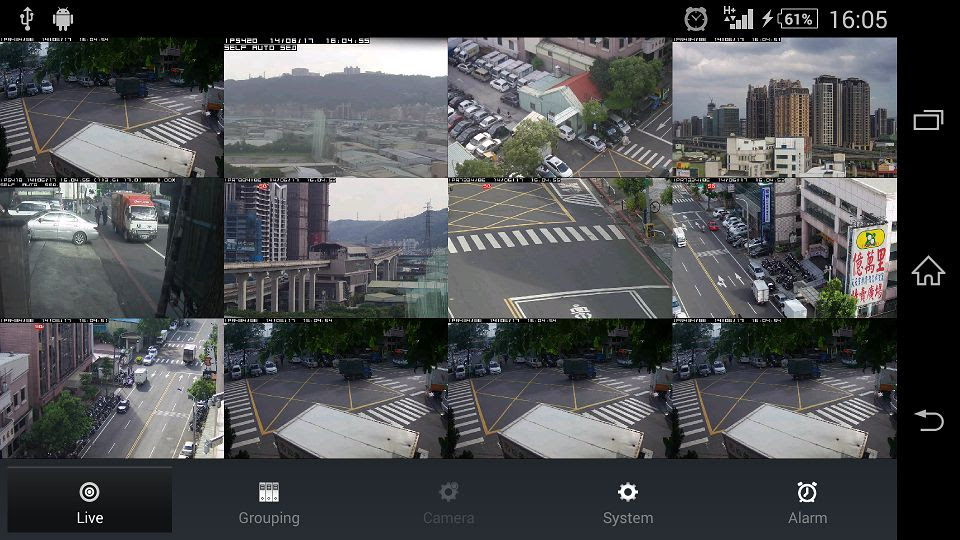Open the Alarm clock tab icon
Image resolution: width=960 pixels, height=540 pixels.
click(807, 492)
